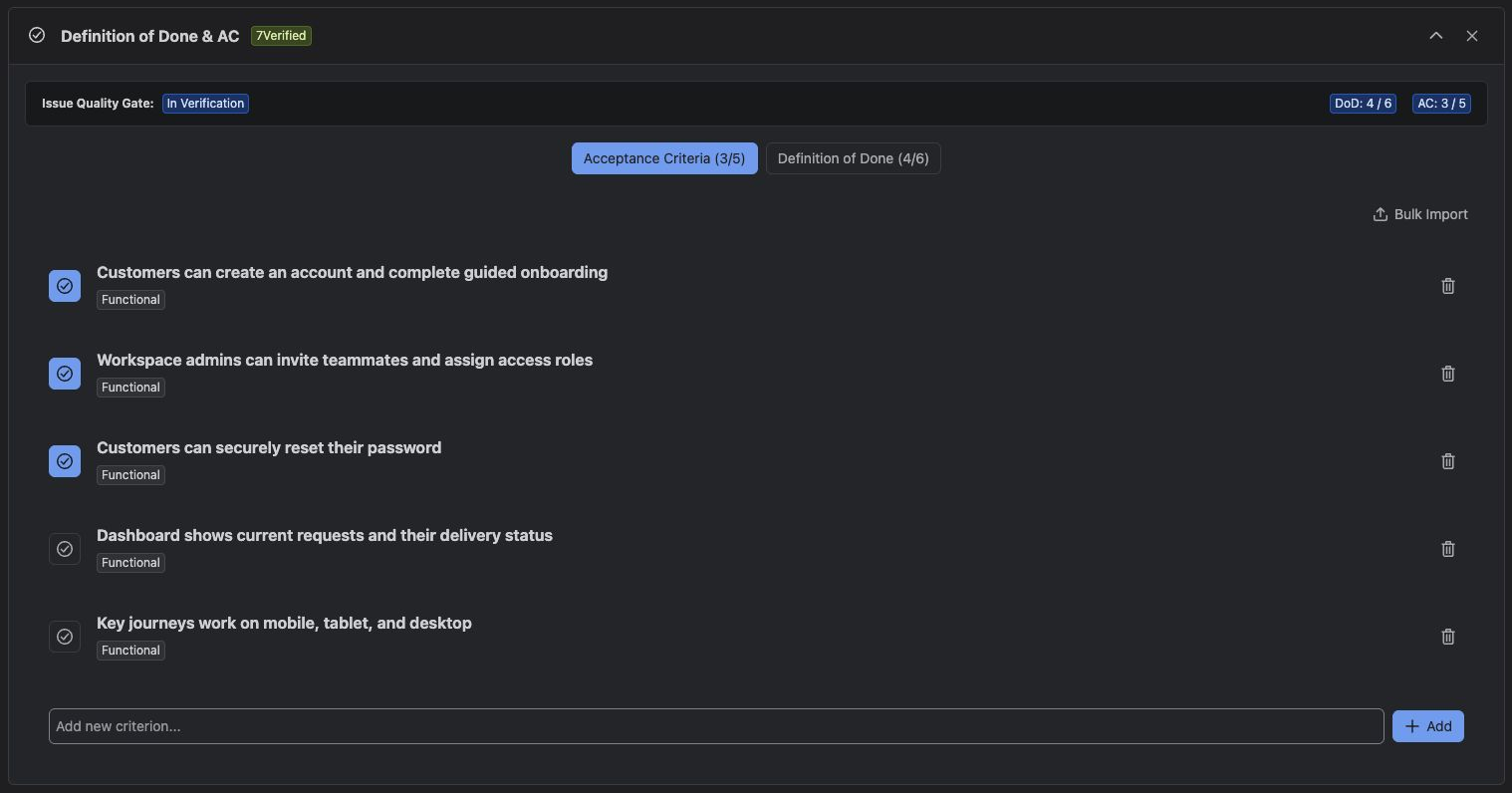
Task: Click the Functional tag under invite teammates
Action: [x=130, y=388]
